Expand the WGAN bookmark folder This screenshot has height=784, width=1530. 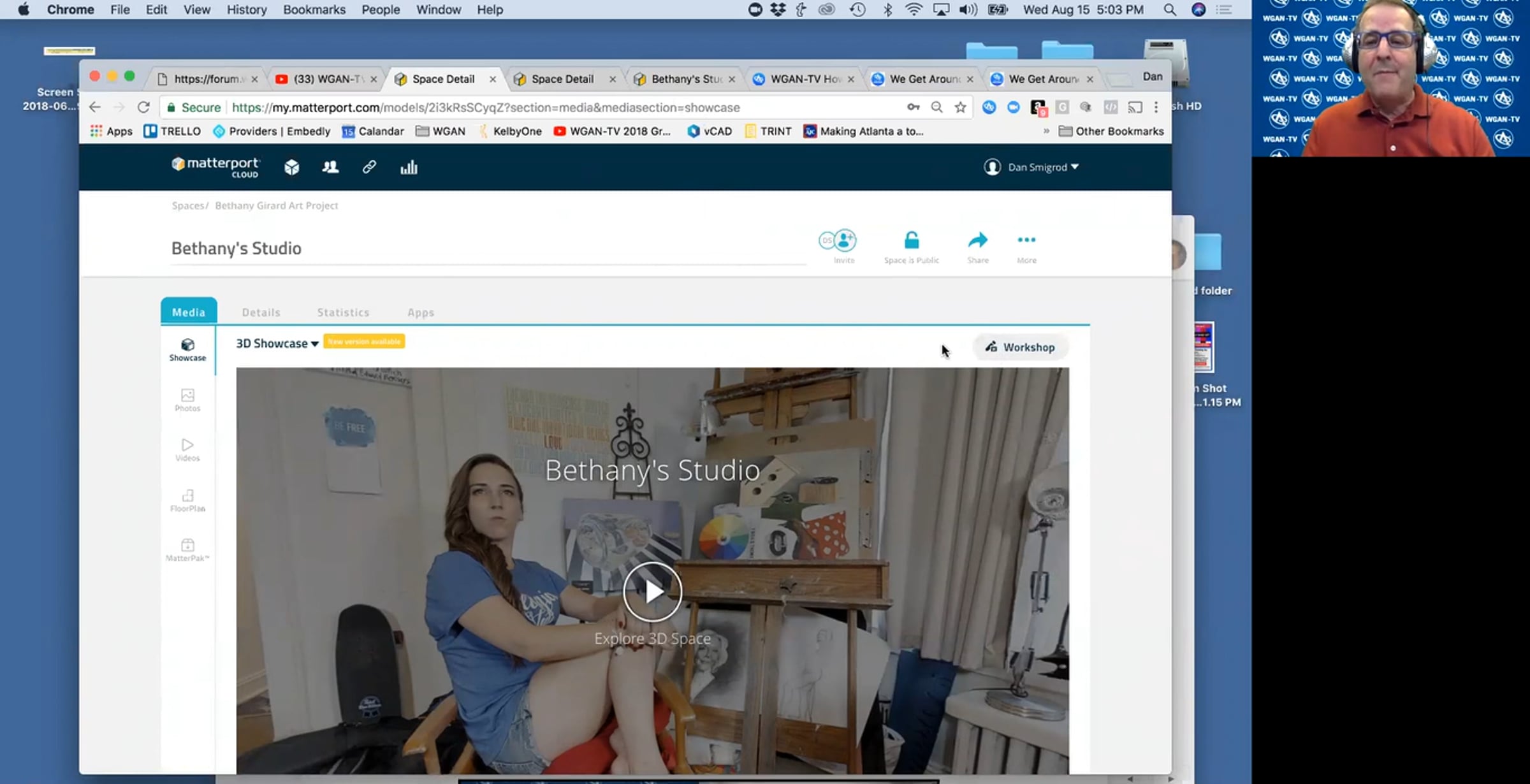click(x=441, y=131)
